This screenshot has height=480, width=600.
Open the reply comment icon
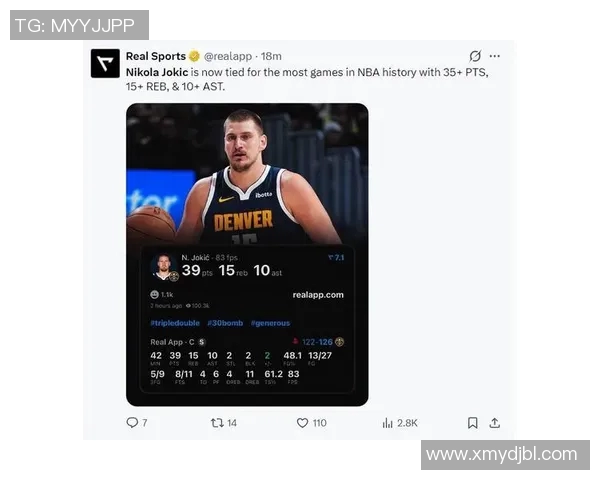click(x=132, y=423)
